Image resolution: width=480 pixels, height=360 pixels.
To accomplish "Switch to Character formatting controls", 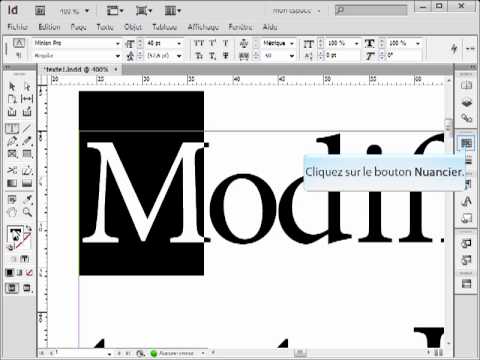I will (x=19, y=43).
